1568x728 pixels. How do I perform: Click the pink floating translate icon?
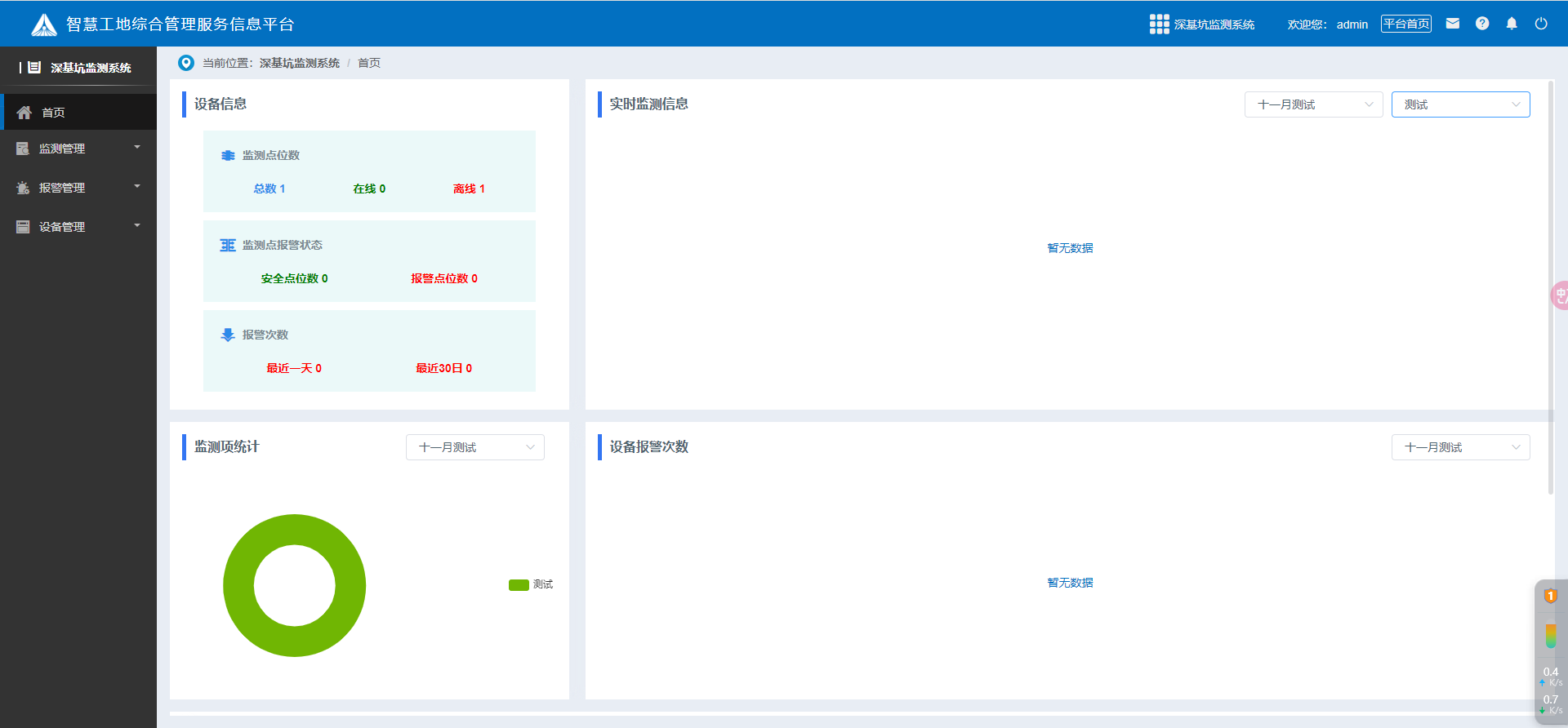[x=1560, y=295]
